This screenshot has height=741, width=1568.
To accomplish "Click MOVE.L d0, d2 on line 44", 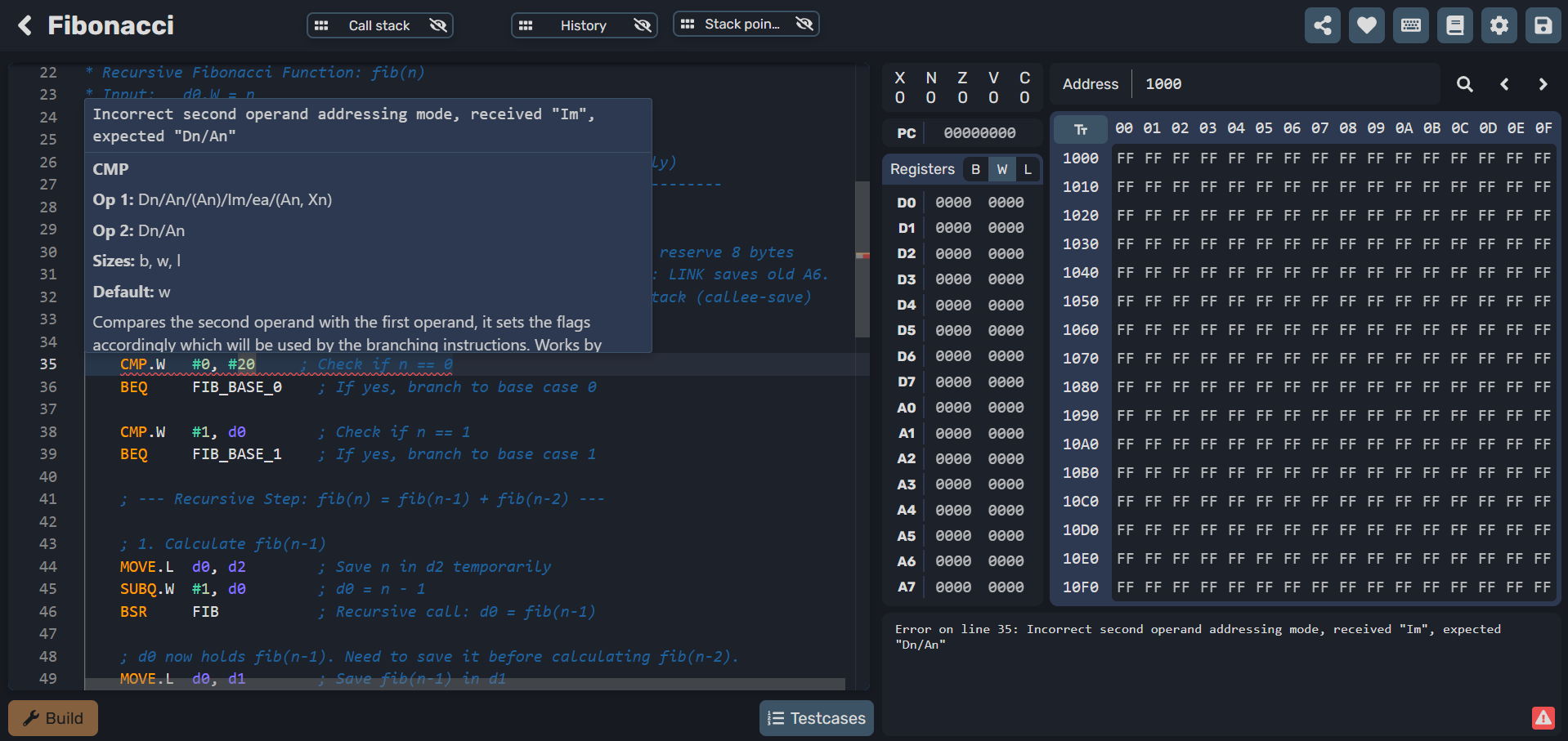I will click(x=183, y=567).
